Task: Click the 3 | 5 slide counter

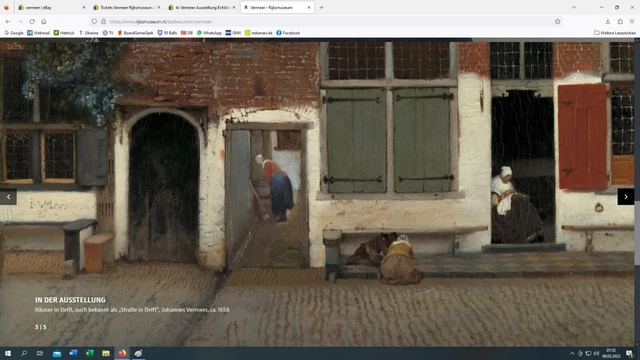Action: (40, 327)
